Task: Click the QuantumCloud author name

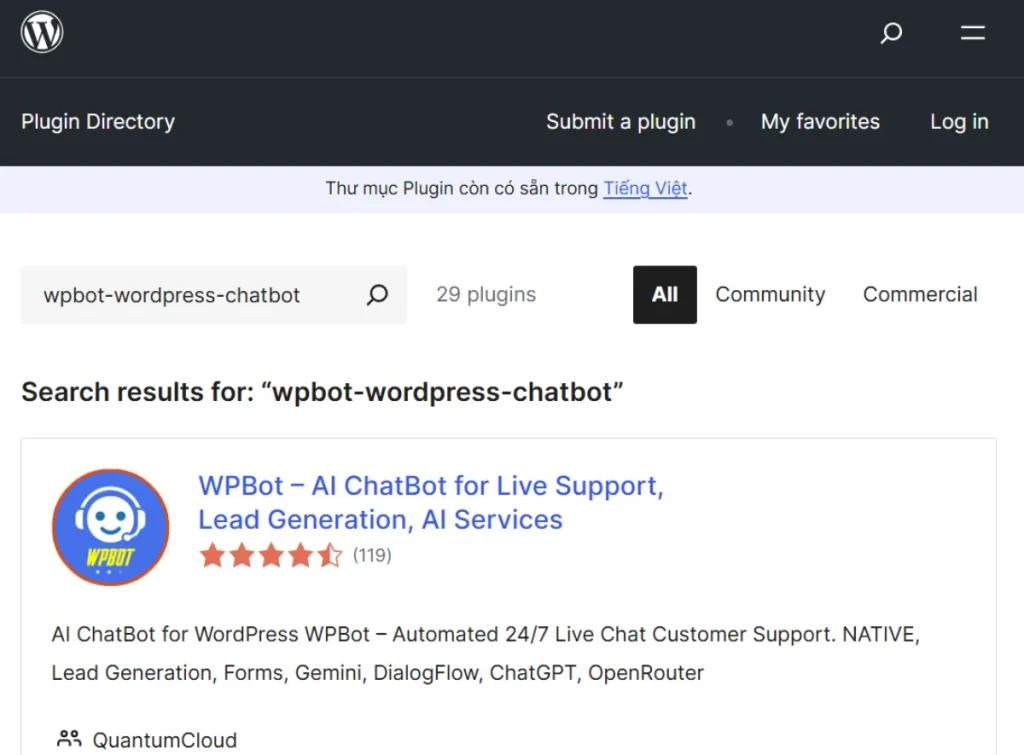Action: [x=165, y=740]
